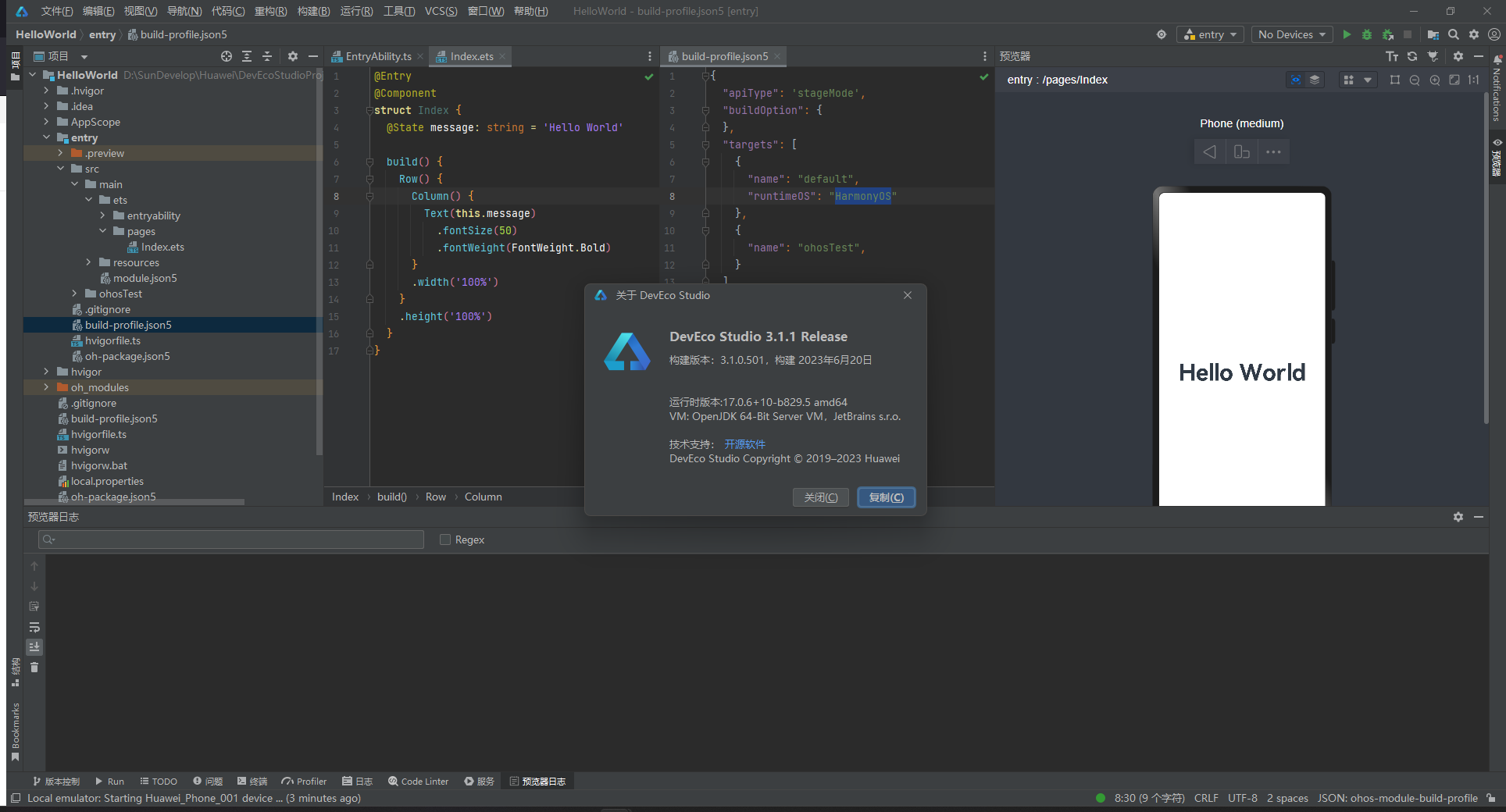
Task: Open previewer panel settings gear
Action: click(x=1458, y=56)
